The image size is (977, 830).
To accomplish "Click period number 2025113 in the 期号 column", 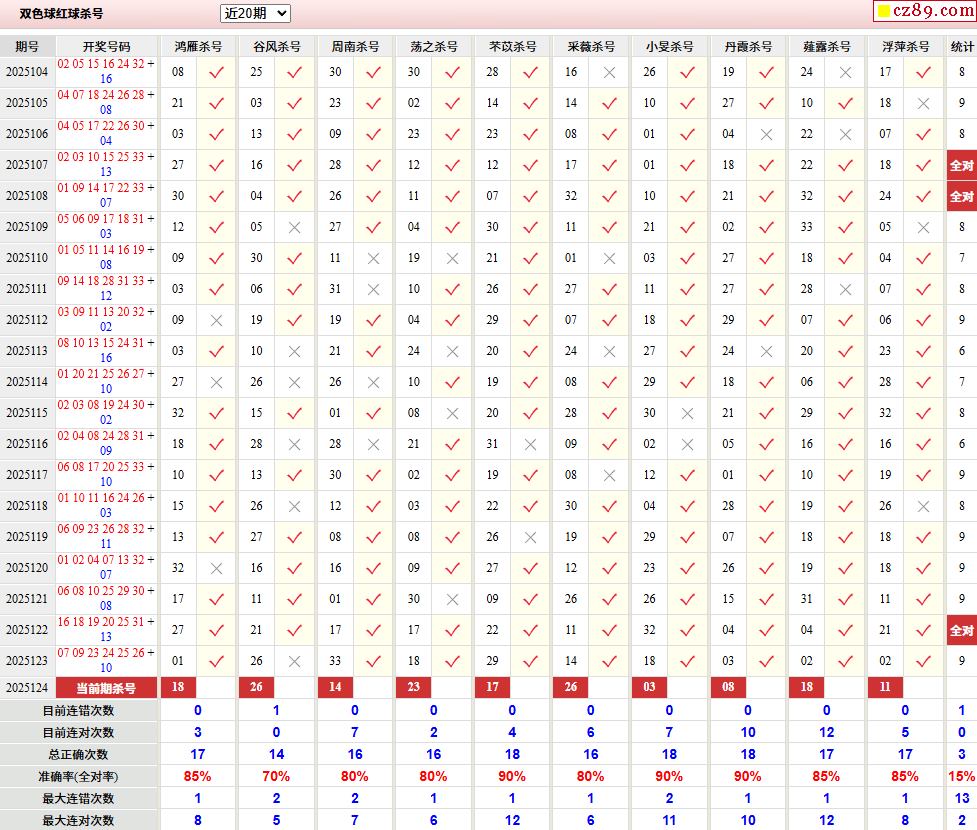I will (27, 351).
